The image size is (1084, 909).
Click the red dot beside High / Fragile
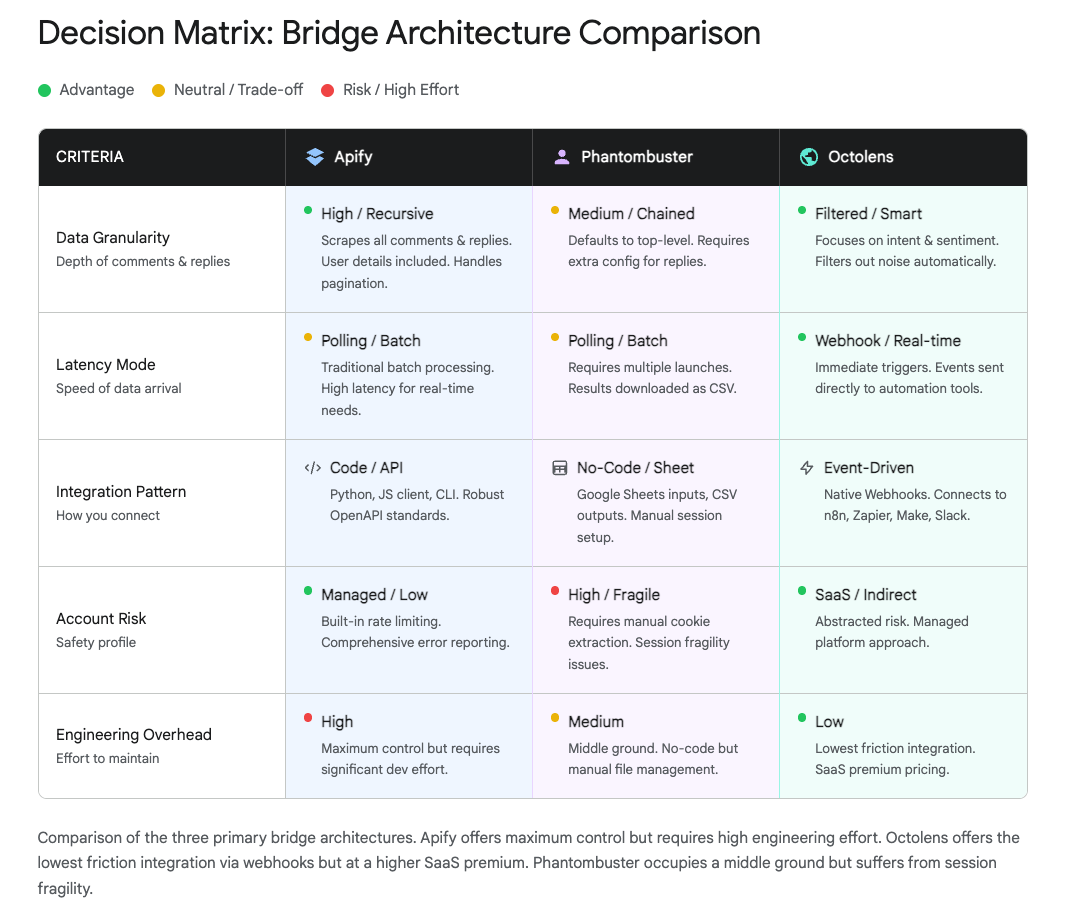coord(555,591)
